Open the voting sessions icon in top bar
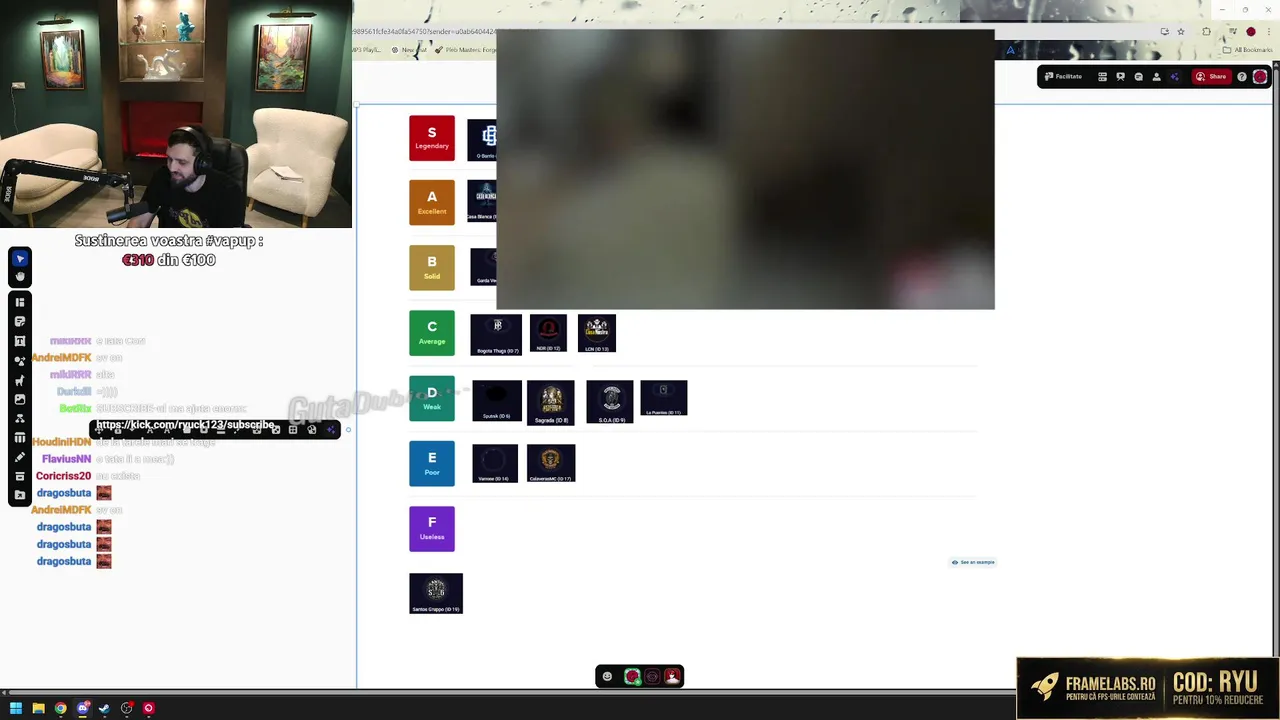The height and width of the screenshot is (720, 1280). click(x=1102, y=76)
